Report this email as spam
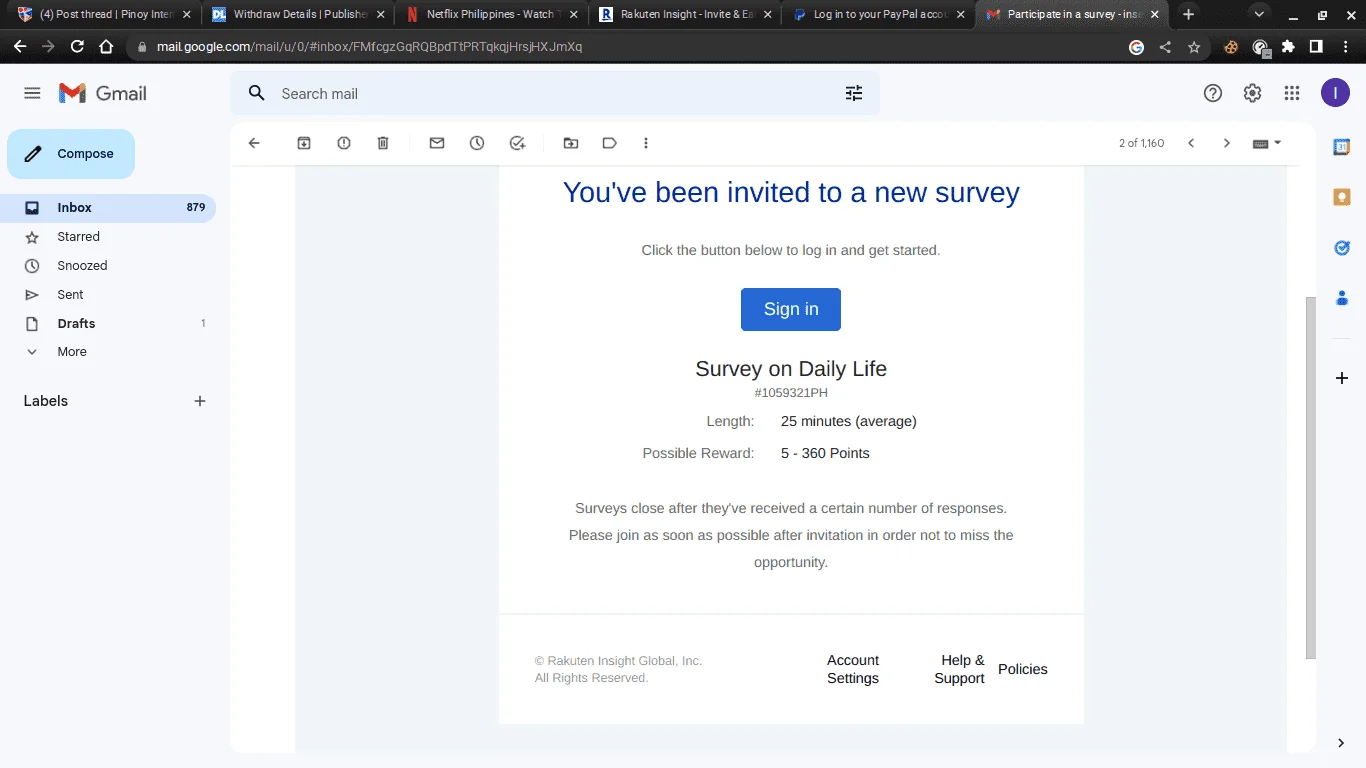 pos(344,143)
